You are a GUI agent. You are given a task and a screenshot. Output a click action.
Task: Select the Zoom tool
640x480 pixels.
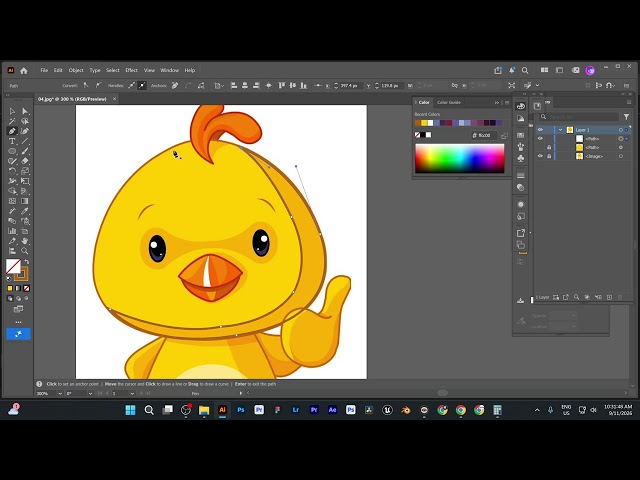[25, 251]
